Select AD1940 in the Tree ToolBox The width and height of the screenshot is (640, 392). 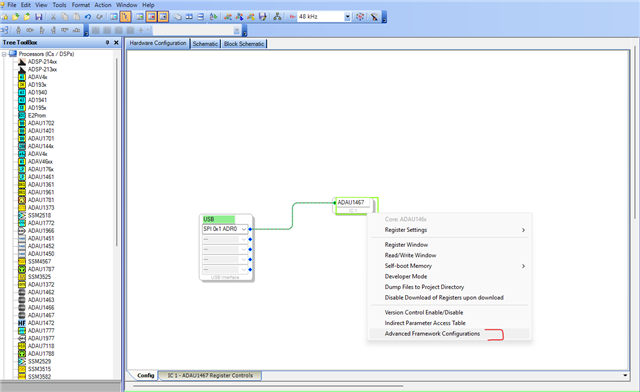point(37,93)
